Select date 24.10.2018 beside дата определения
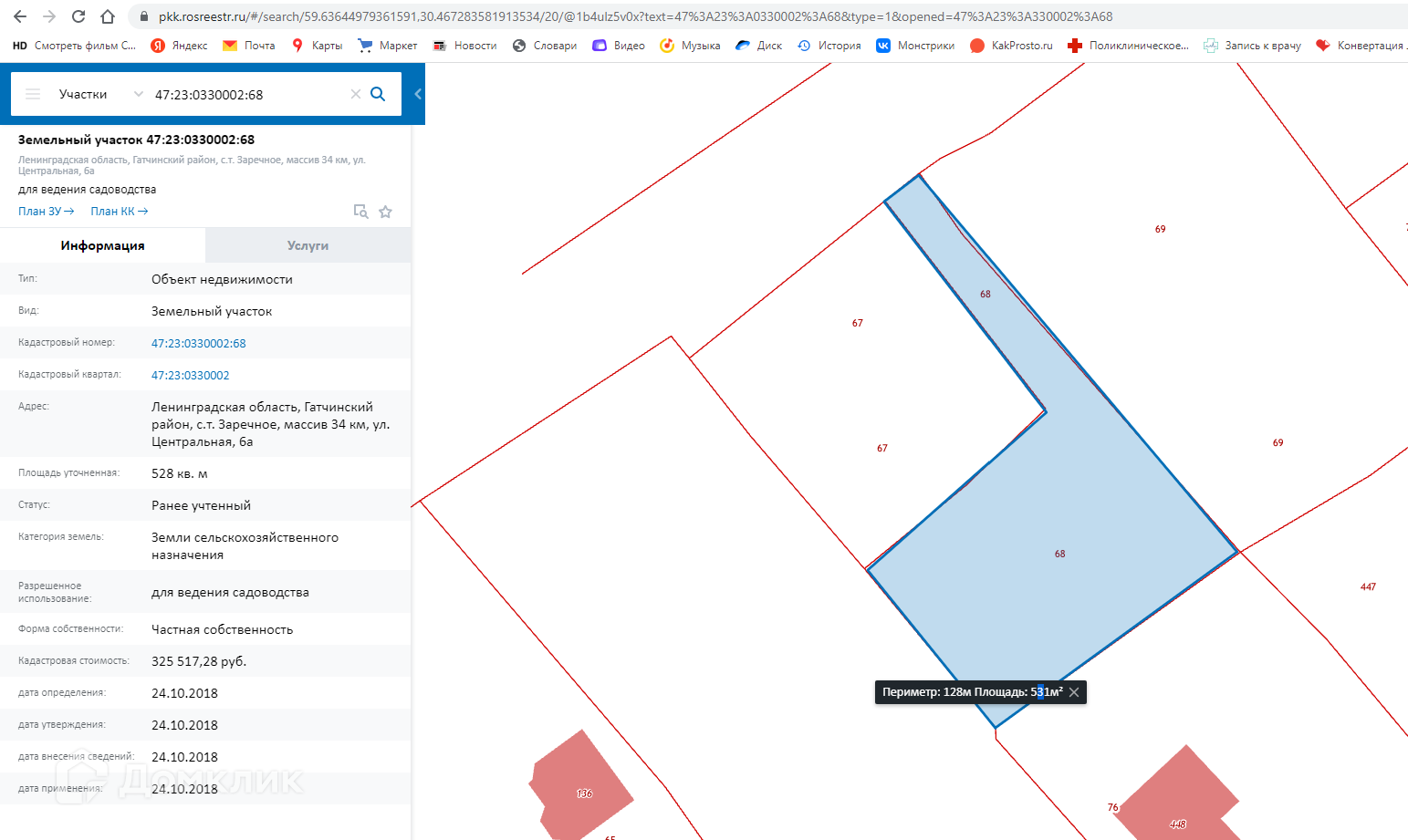The height and width of the screenshot is (840, 1408). tap(184, 693)
